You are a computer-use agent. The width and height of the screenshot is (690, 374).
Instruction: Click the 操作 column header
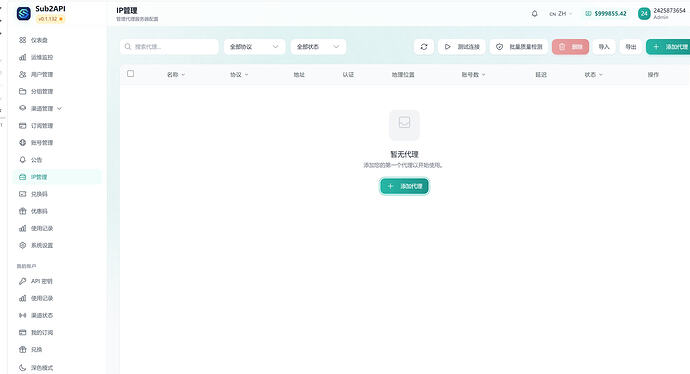(653, 75)
